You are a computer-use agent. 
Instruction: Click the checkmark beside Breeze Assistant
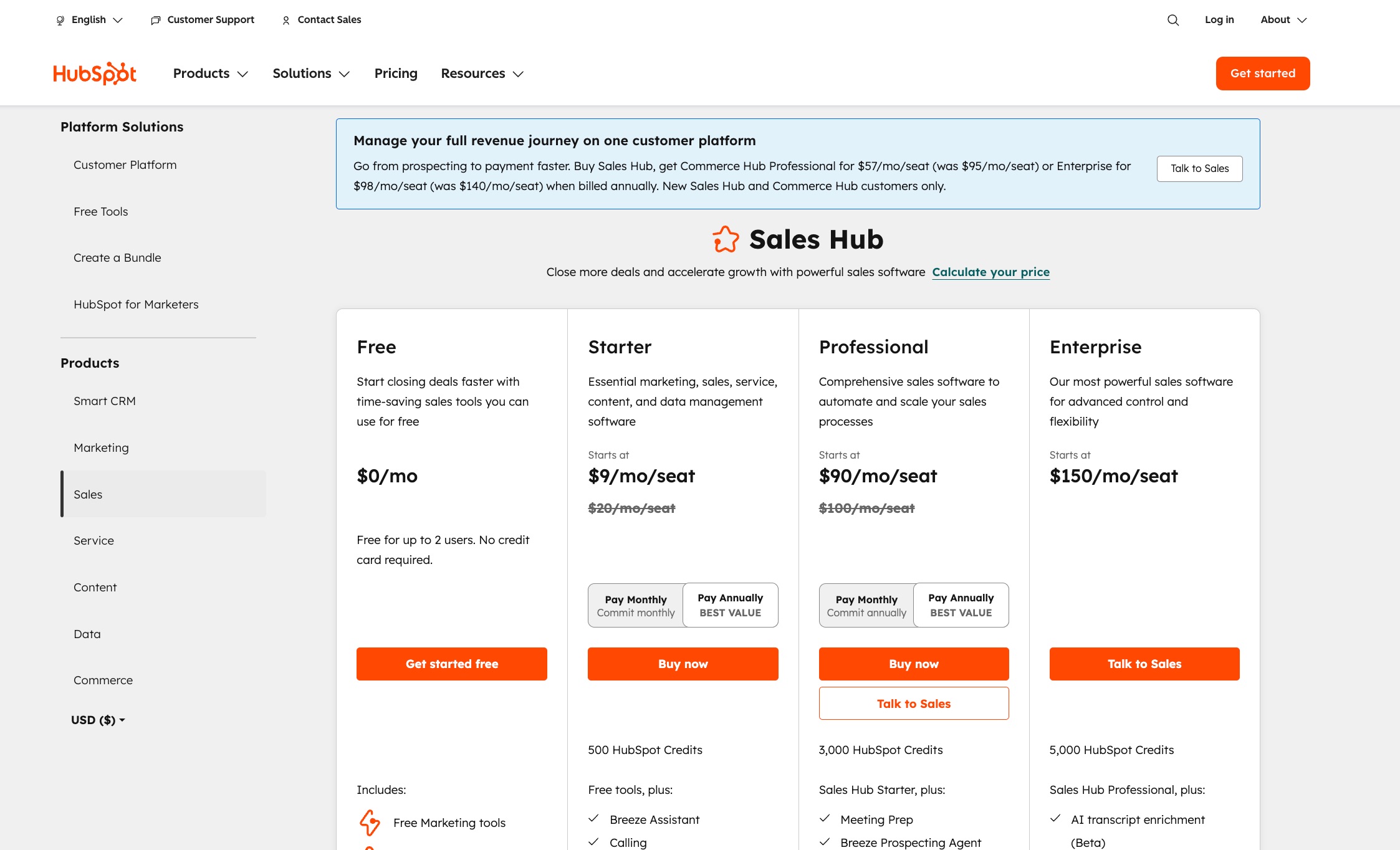(x=592, y=819)
